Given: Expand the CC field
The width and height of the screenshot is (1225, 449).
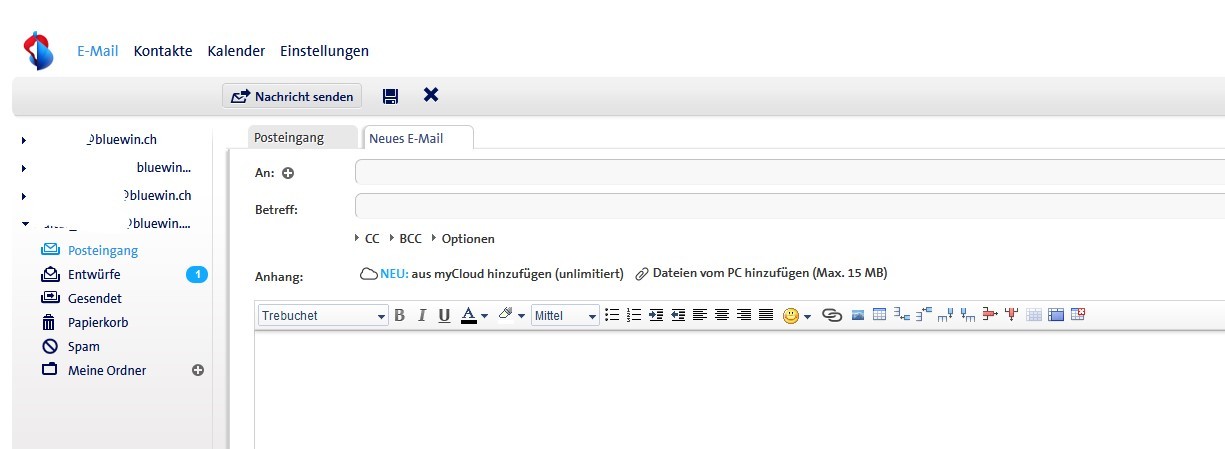Looking at the screenshot, I should 367,239.
